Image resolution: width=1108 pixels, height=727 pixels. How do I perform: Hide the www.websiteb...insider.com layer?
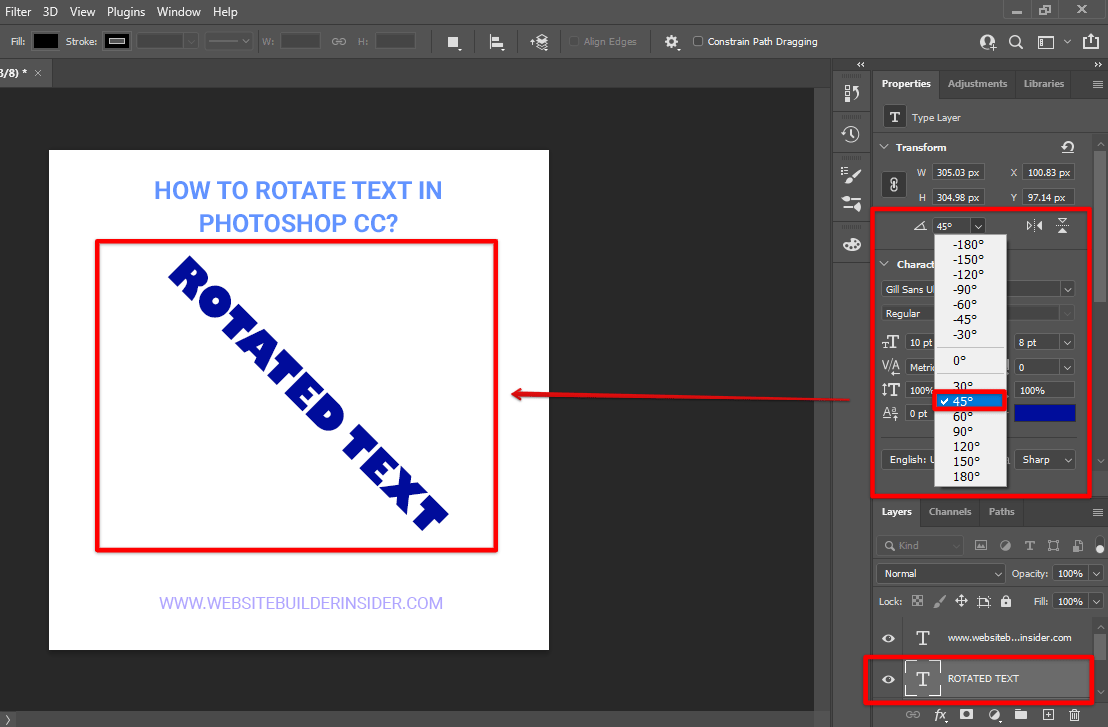(887, 637)
